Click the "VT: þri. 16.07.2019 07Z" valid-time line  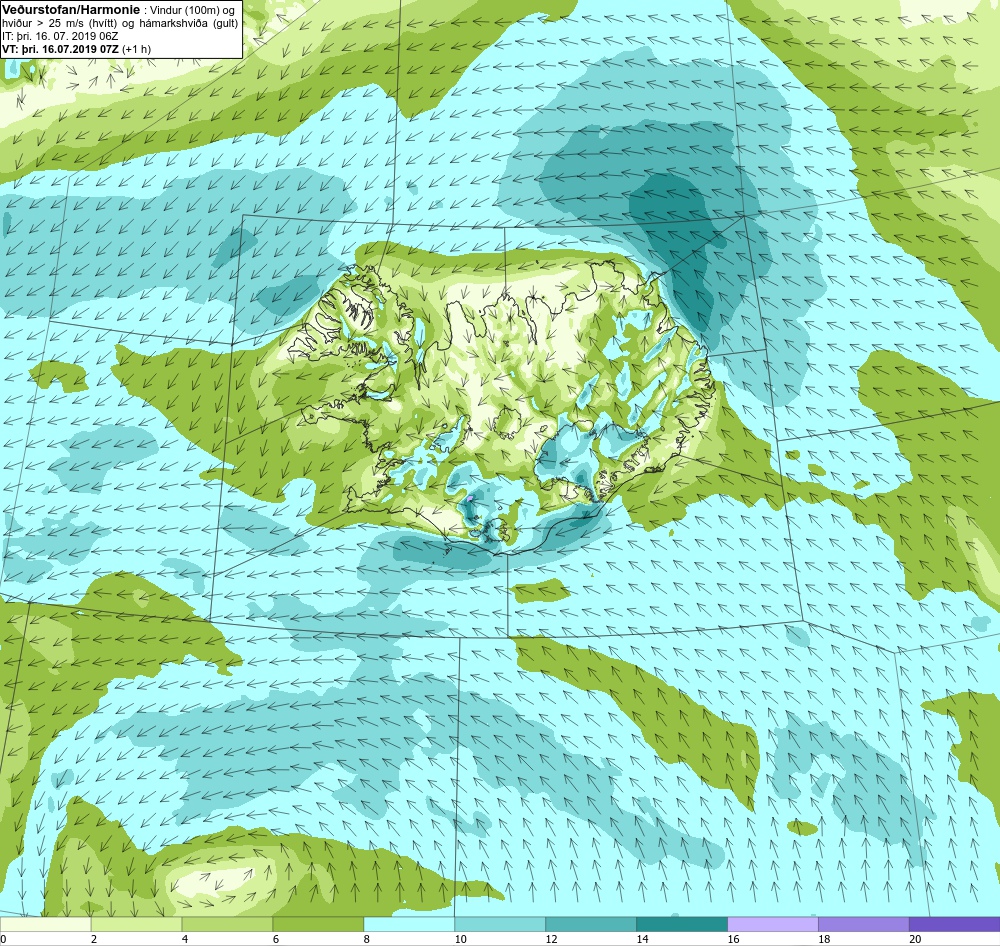click(x=61, y=49)
